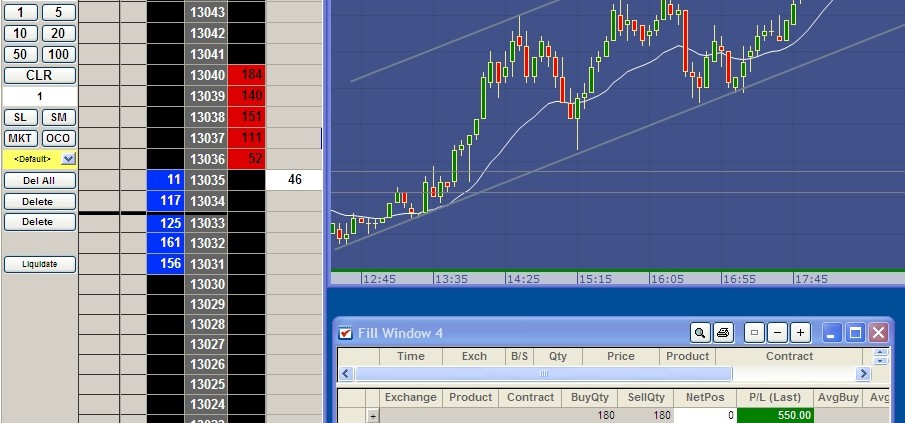This screenshot has width=905, height=423.
Task: Open the <Default> account dropdown
Action: 68,159
